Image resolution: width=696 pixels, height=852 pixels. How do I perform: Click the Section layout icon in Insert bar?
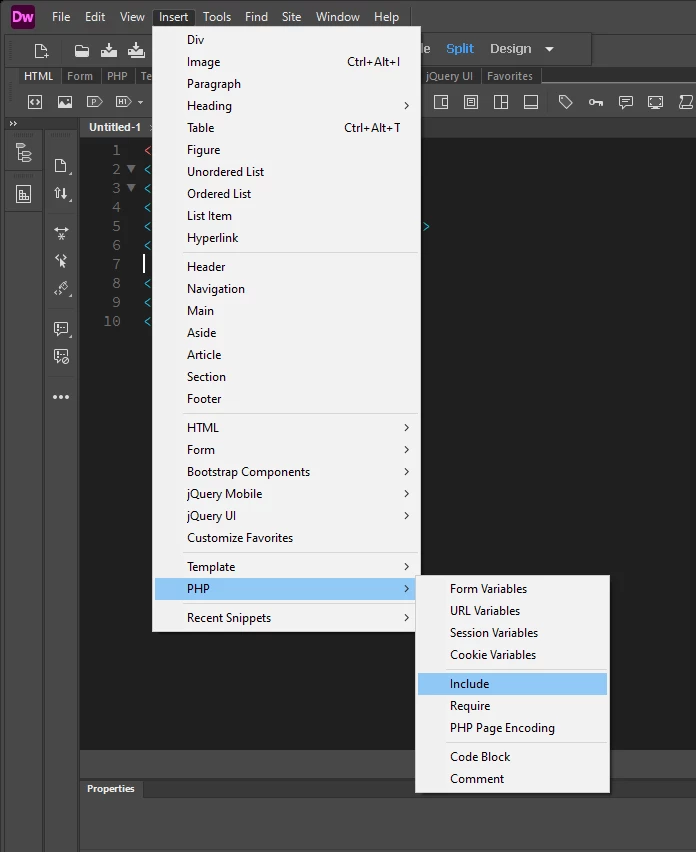point(501,102)
